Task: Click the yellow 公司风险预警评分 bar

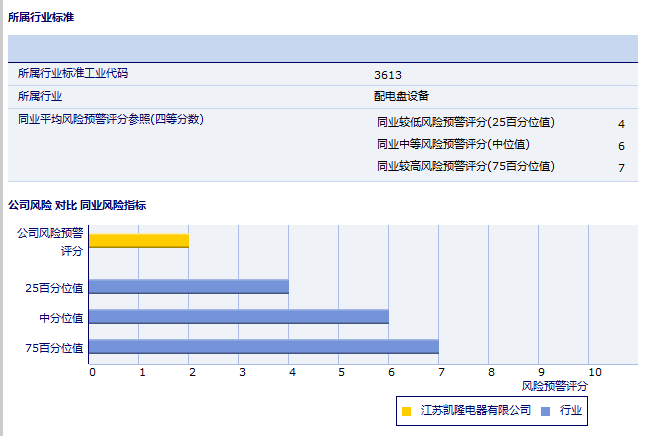Action: (139, 240)
